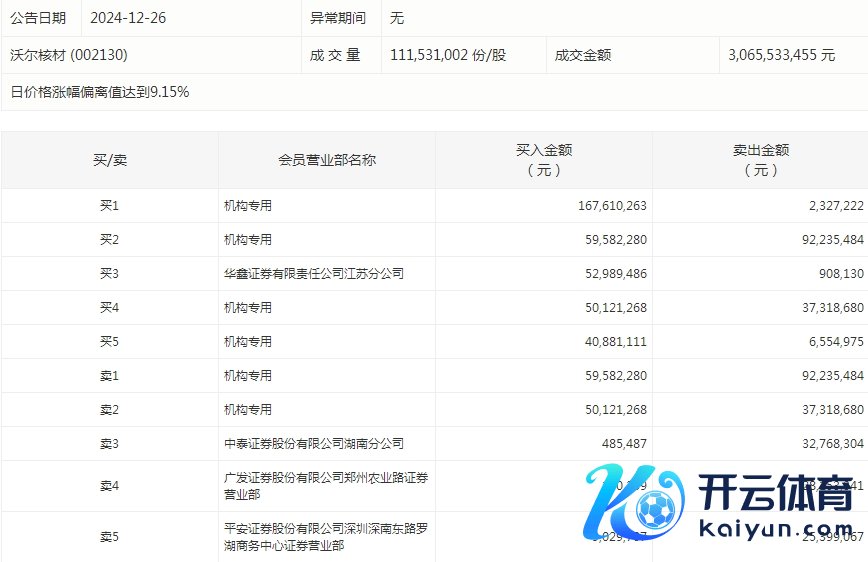Select the 成交量 value 111,531,002 份/股
Image resolution: width=868 pixels, height=562 pixels.
tap(448, 55)
